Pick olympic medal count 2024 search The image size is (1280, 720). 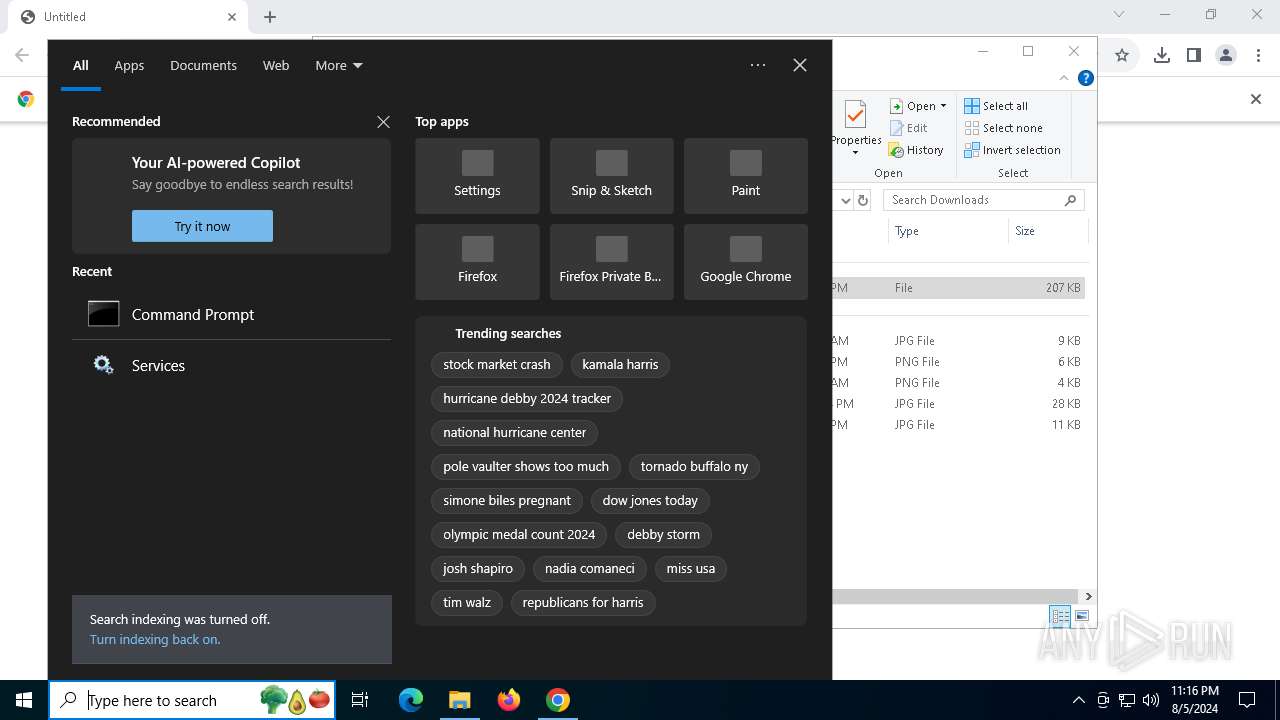519,534
